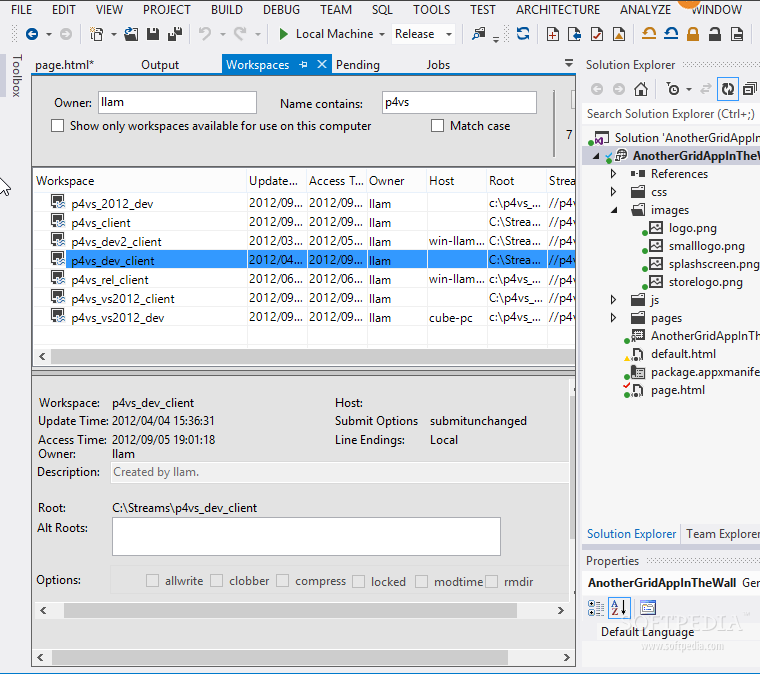The height and width of the screenshot is (676, 763).
Task: Toggle the allwrite option checkbox
Action: 153,581
